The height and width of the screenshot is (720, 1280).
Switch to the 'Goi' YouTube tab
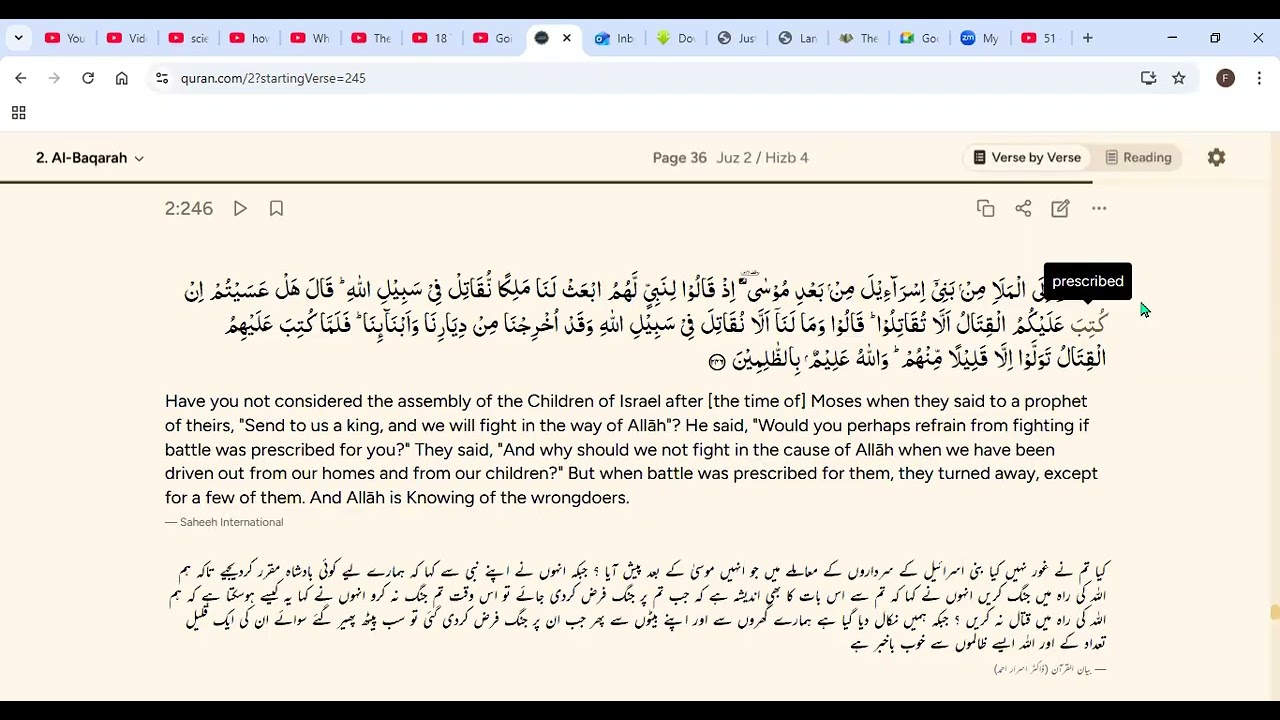492,38
